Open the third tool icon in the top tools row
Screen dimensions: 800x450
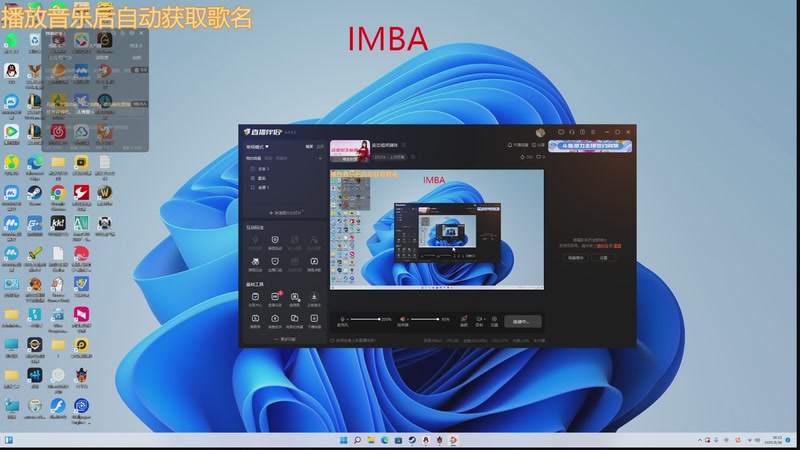[294, 298]
